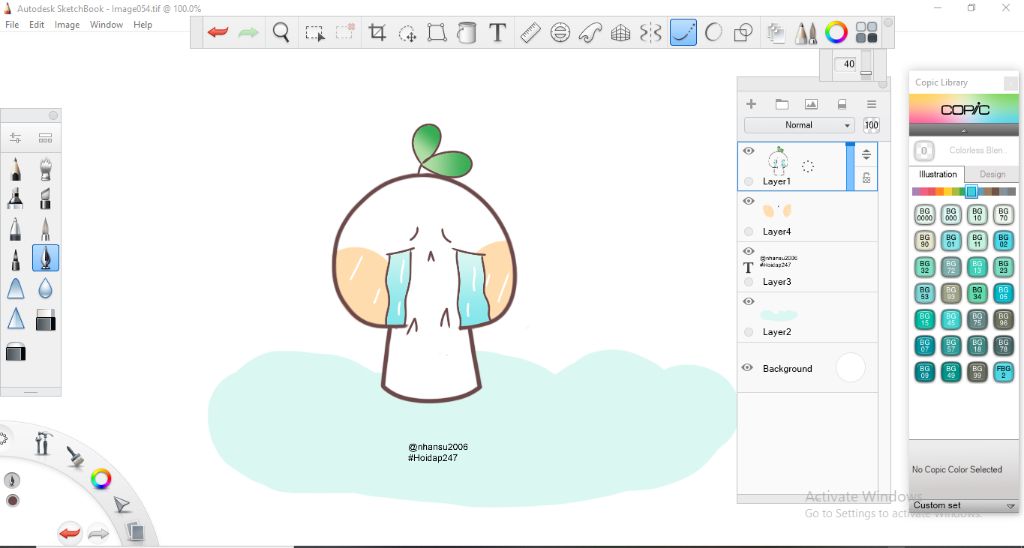Toggle visibility of the Background layer
The image size is (1024, 548).
747,368
